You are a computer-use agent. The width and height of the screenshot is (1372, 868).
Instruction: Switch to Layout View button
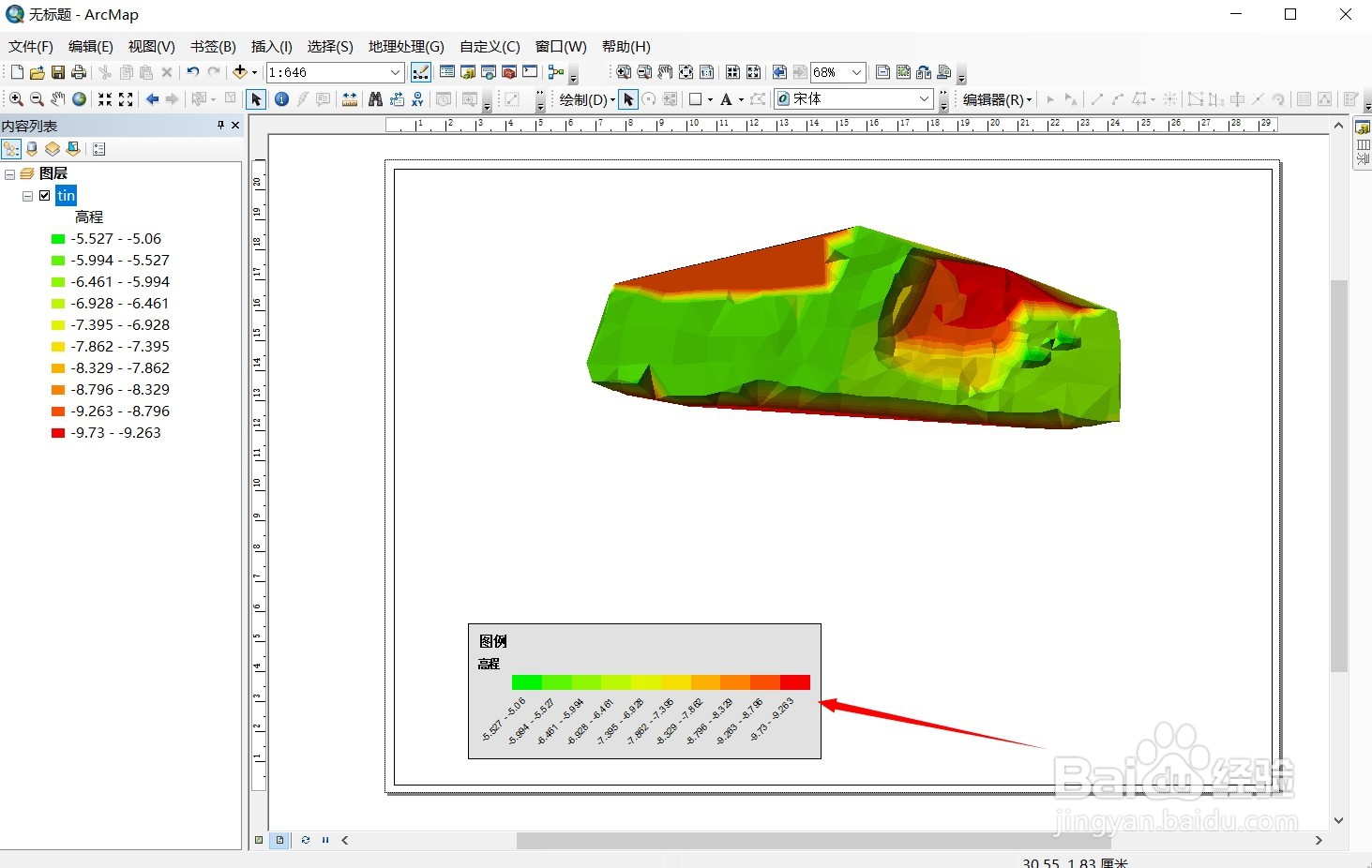coord(279,840)
